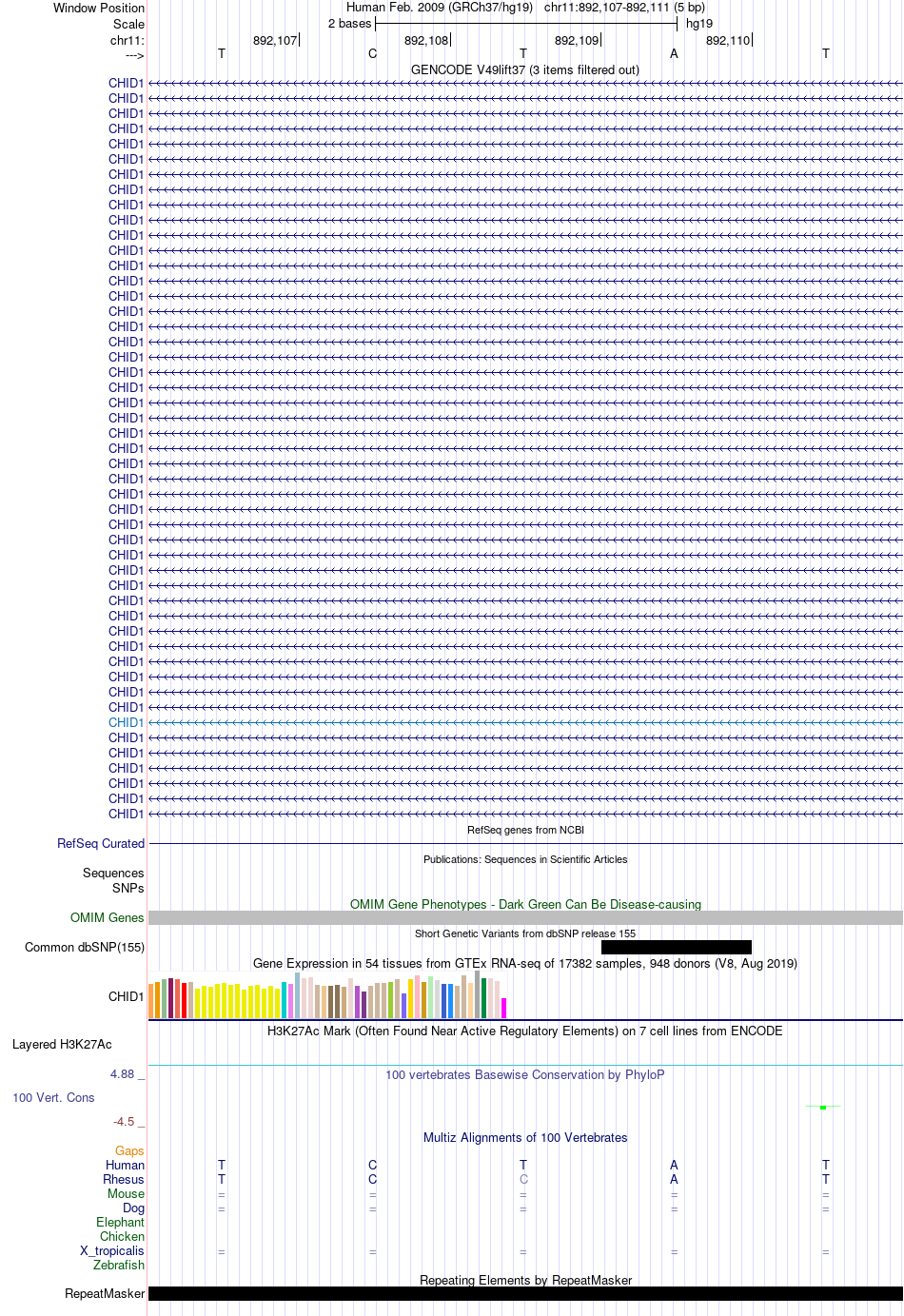Image resolution: width=904 pixels, height=1316 pixels.
Task: Click the gray OMIM Genes item bar
Action: click(525, 917)
